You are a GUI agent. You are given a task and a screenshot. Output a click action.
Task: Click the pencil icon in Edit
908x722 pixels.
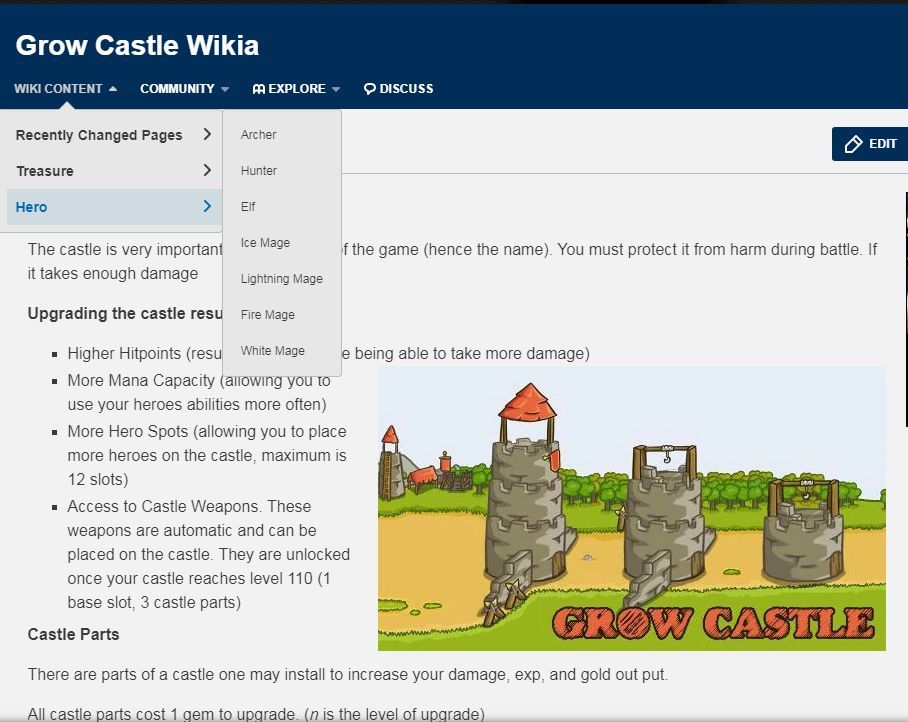tap(853, 144)
